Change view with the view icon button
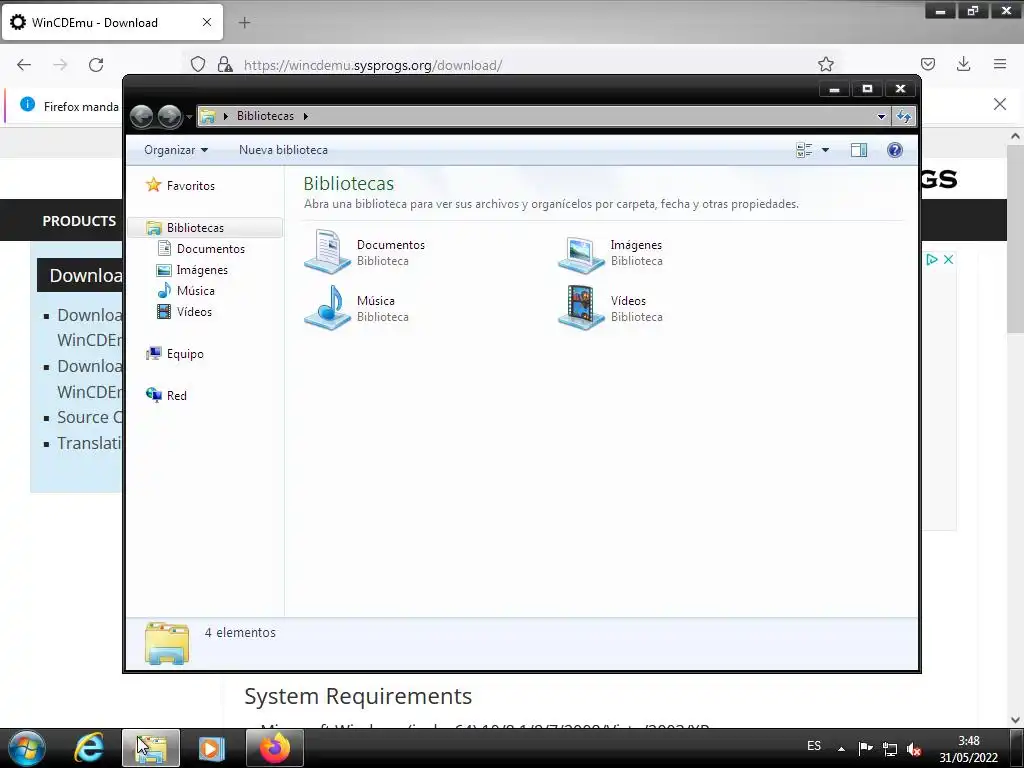This screenshot has width=1024, height=768. coord(804,150)
